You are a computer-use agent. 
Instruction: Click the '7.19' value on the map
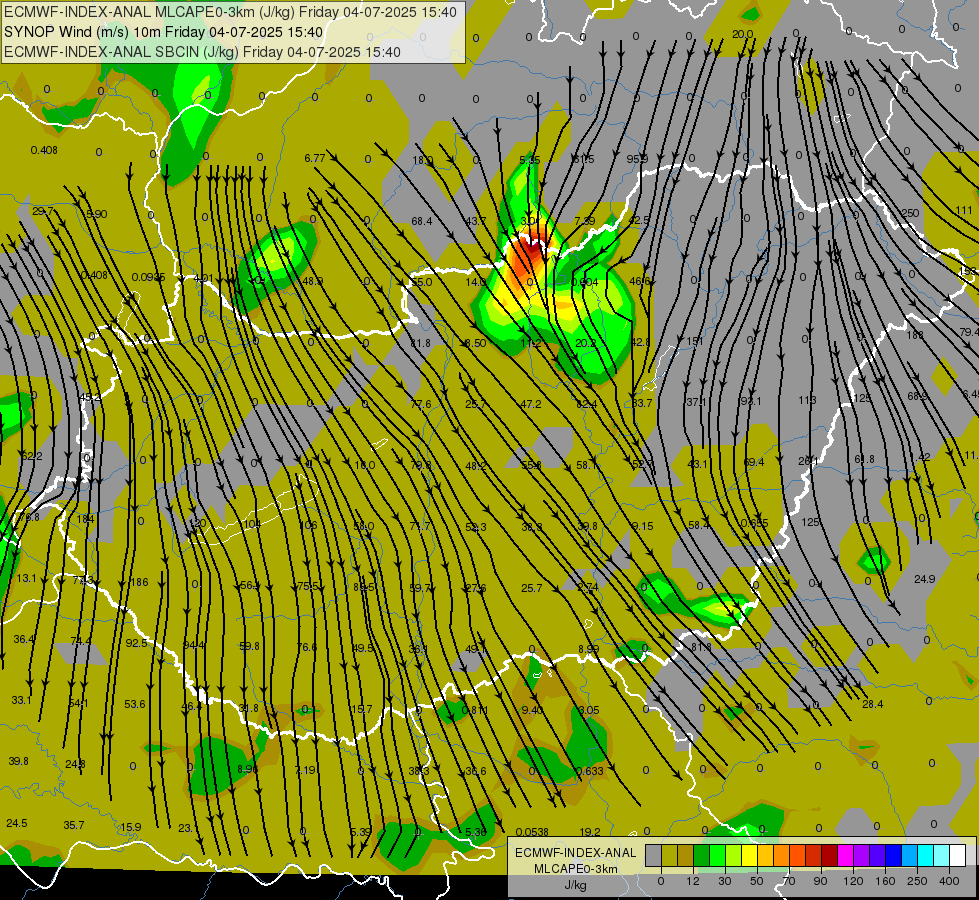coord(305,770)
